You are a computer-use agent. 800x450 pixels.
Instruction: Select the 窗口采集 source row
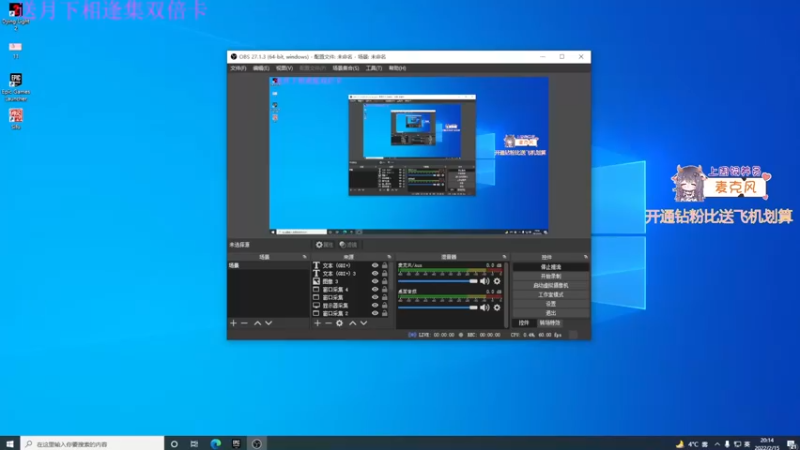coord(351,297)
